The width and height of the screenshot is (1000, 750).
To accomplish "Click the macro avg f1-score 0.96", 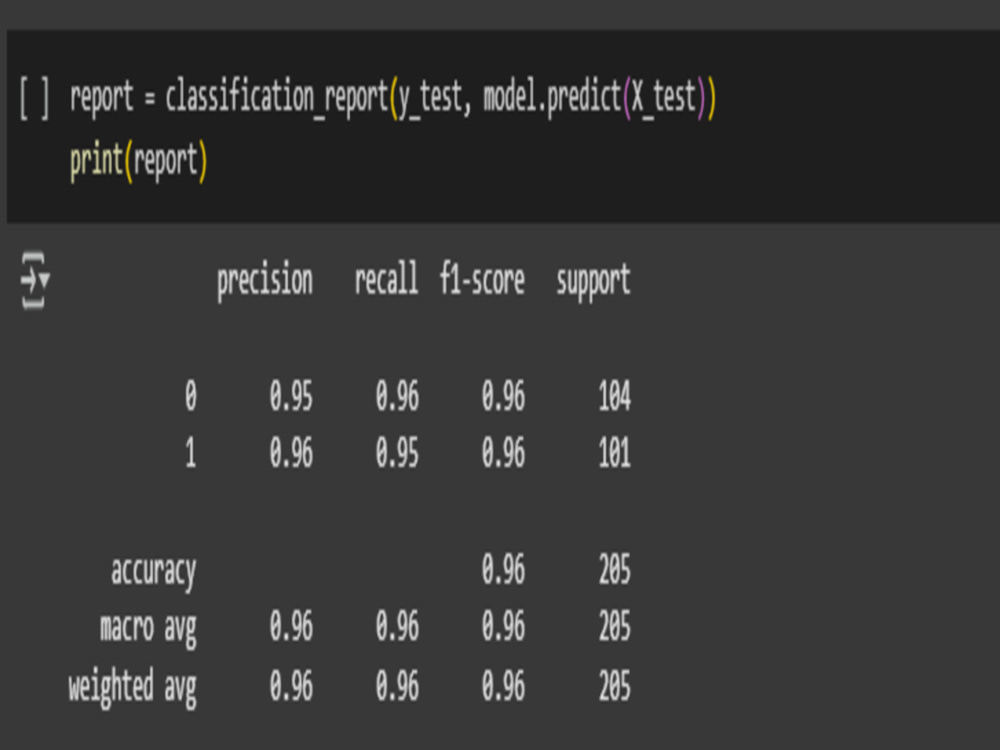I will [x=503, y=626].
